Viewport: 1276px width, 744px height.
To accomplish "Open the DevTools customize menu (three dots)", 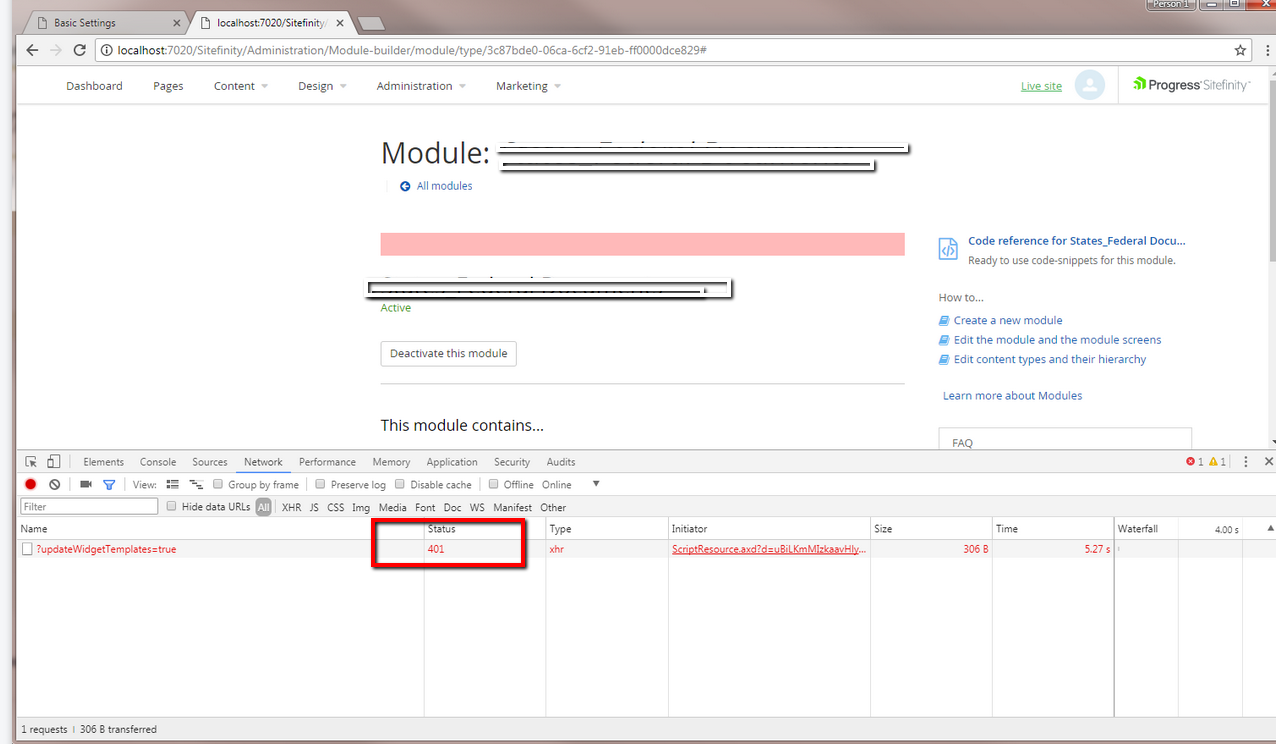I will pos(1245,461).
